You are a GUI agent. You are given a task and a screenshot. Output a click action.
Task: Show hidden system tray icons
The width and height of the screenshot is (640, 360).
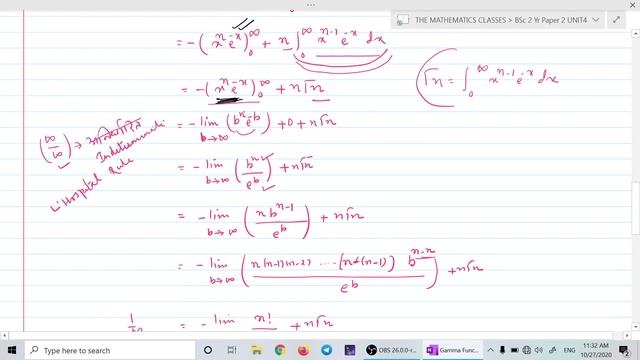491,350
